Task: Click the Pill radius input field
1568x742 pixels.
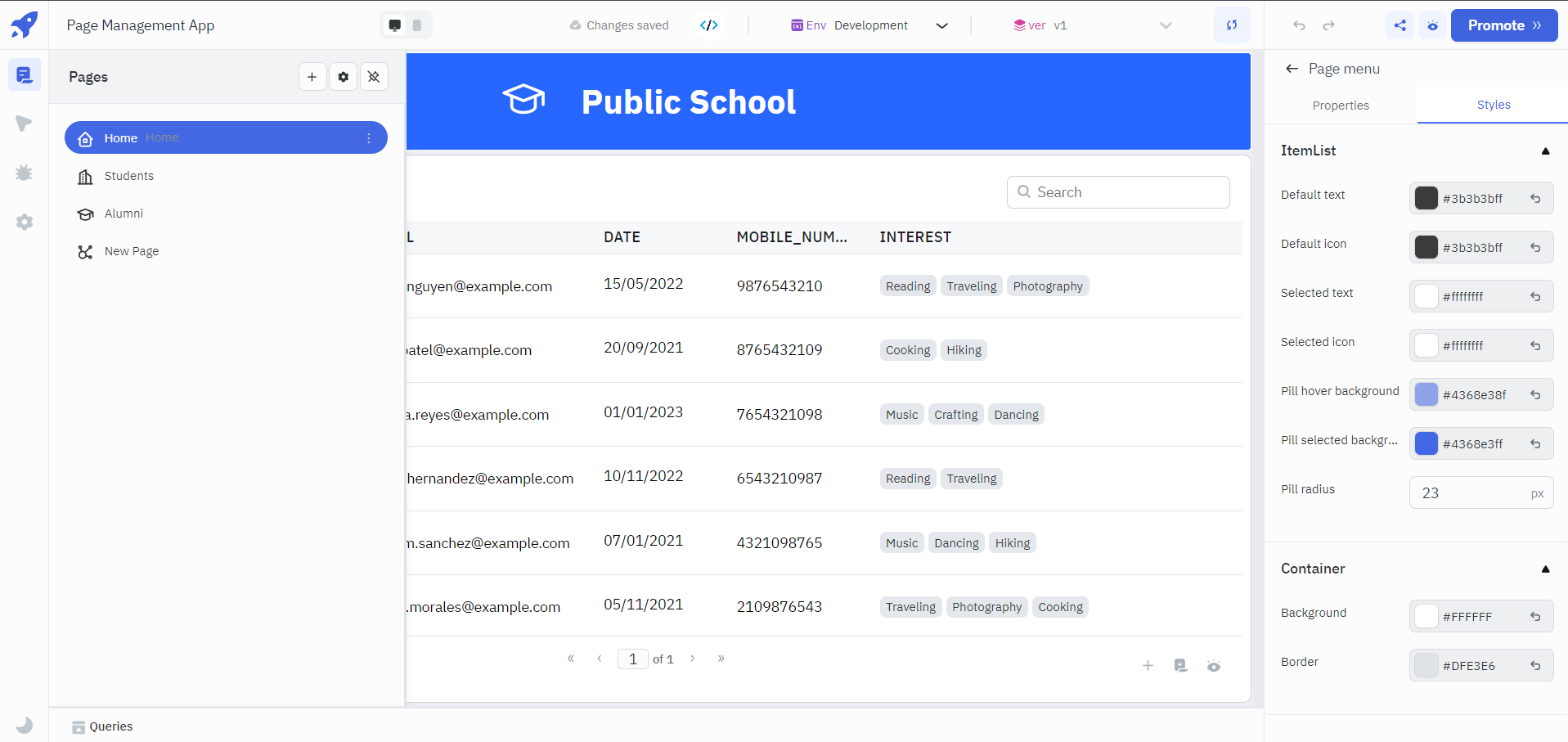Action: point(1481,492)
